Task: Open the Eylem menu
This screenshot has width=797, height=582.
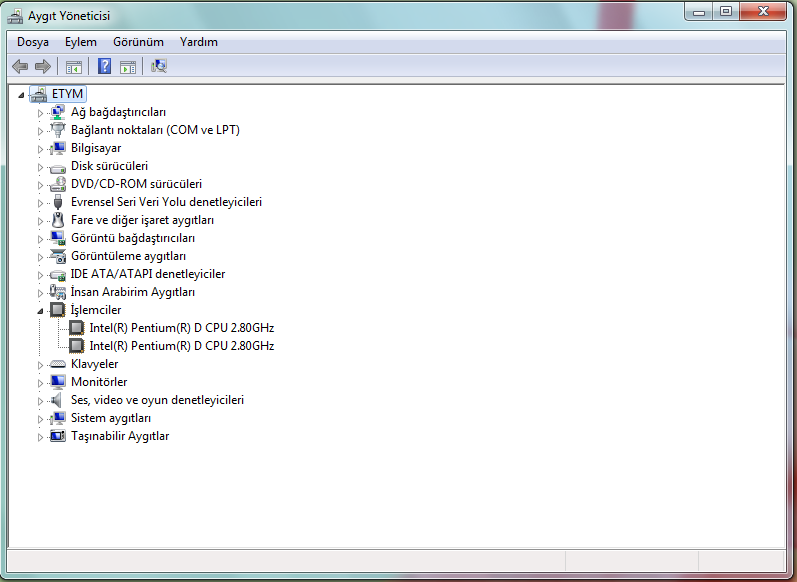Action: tap(81, 42)
